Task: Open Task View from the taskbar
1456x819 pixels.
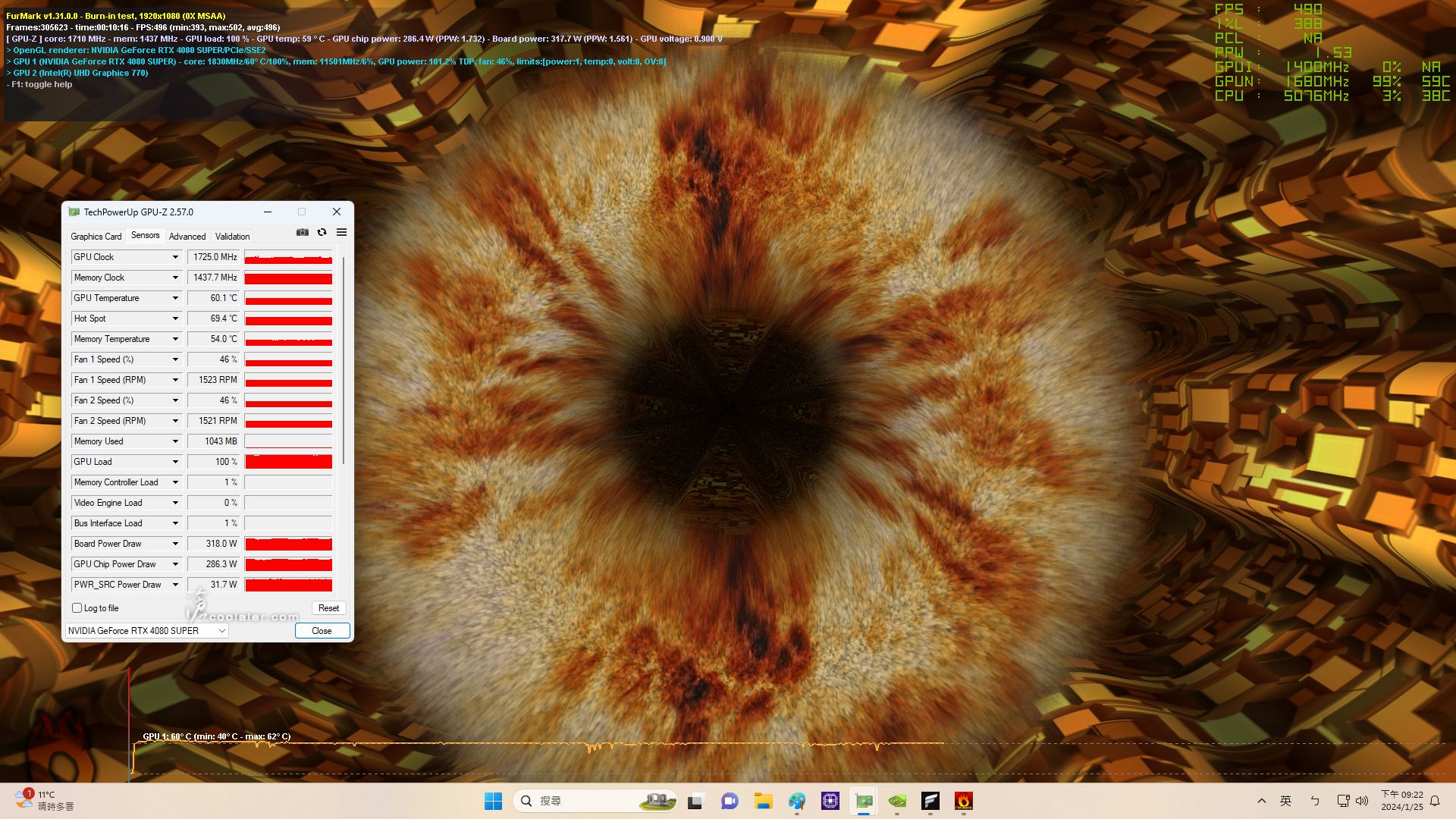Action: click(x=696, y=801)
